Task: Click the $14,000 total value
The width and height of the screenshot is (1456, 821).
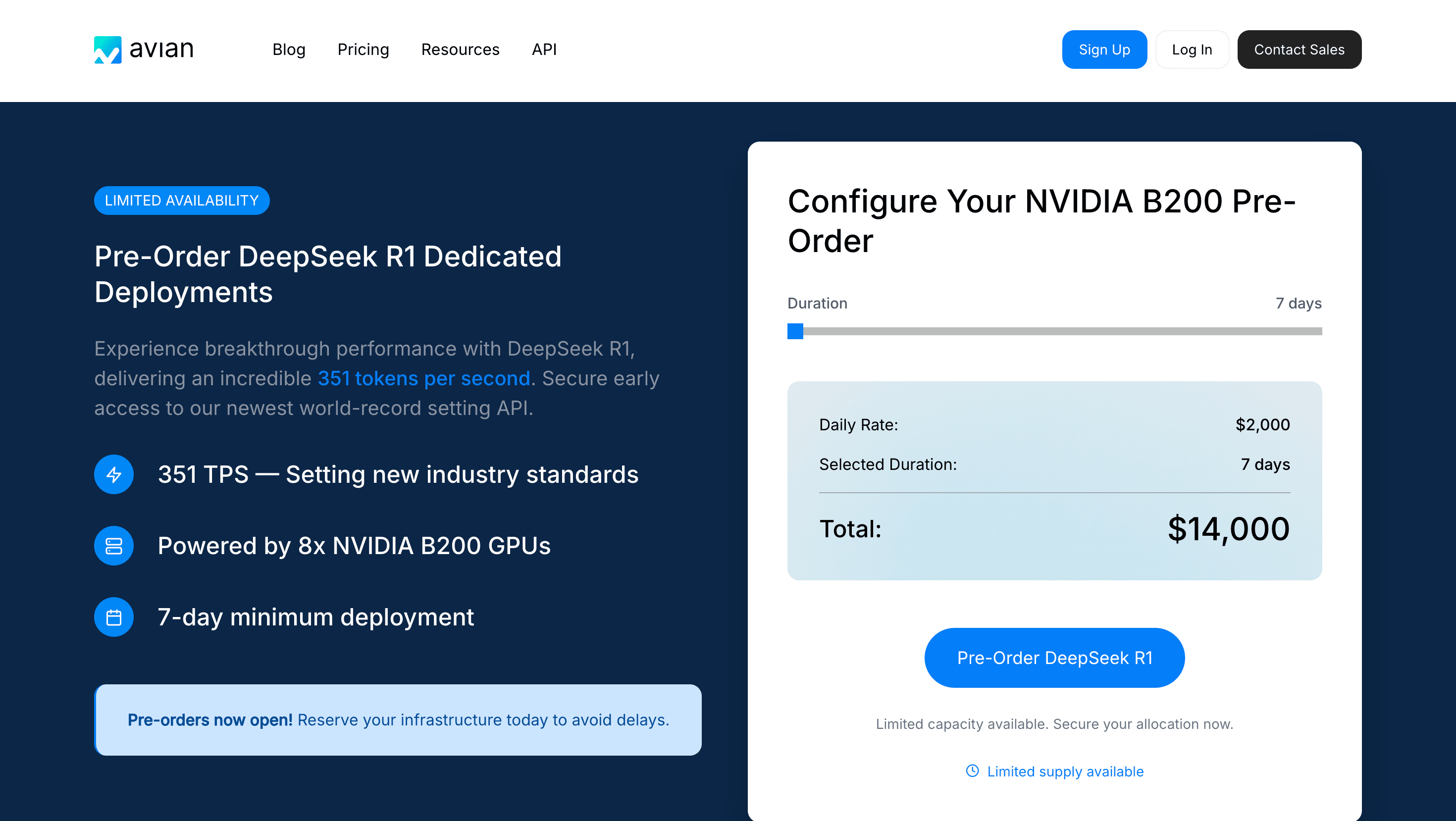Action: tap(1229, 529)
